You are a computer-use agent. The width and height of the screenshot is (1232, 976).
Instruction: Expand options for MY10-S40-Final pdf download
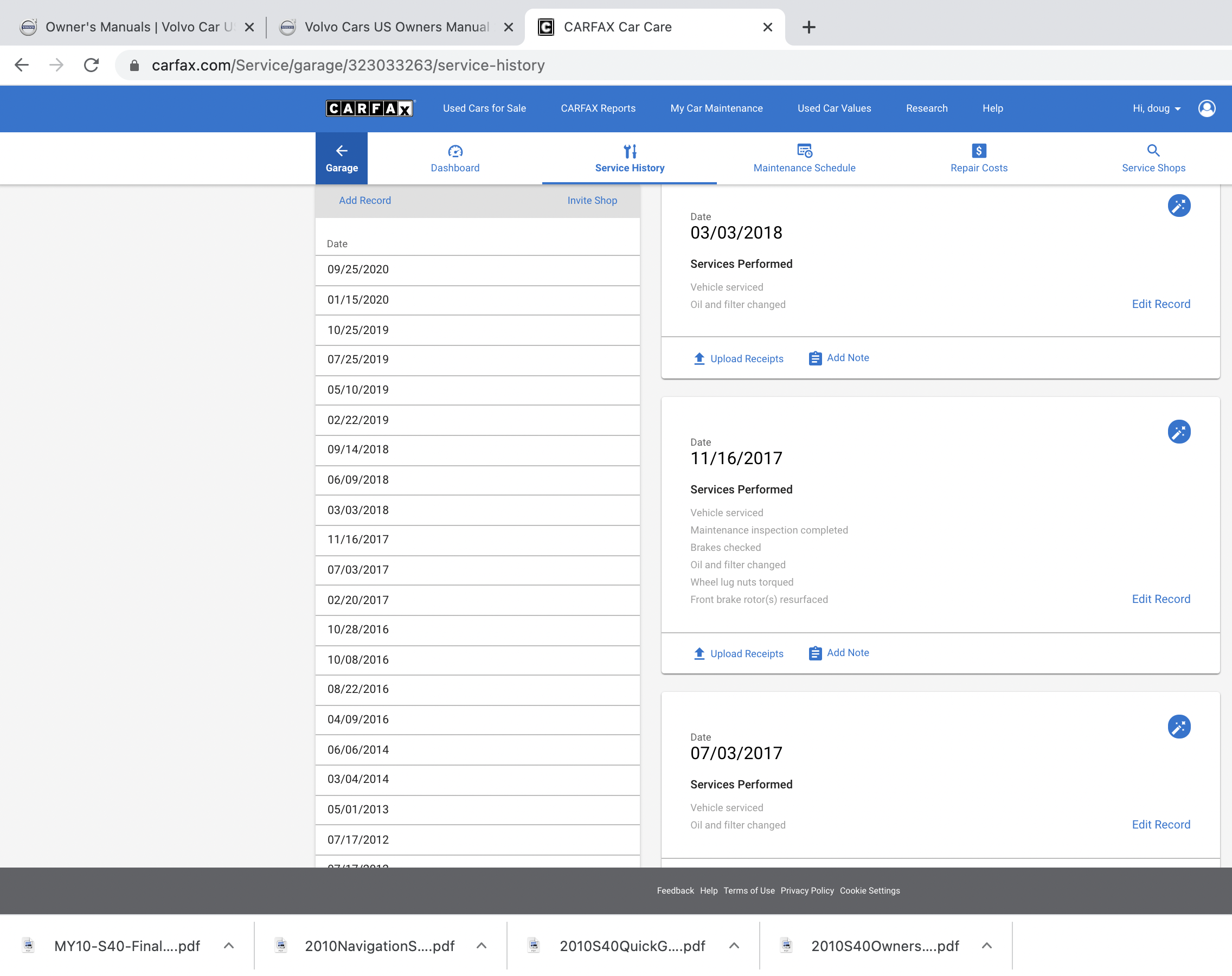[x=229, y=946]
